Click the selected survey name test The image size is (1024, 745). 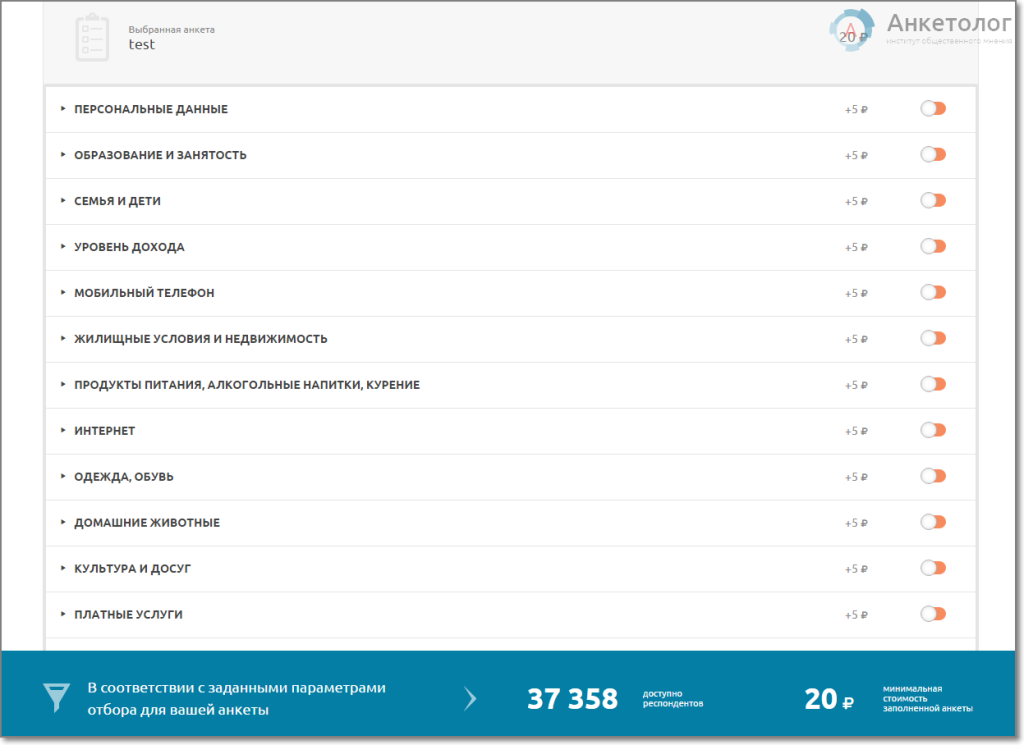tap(142, 45)
